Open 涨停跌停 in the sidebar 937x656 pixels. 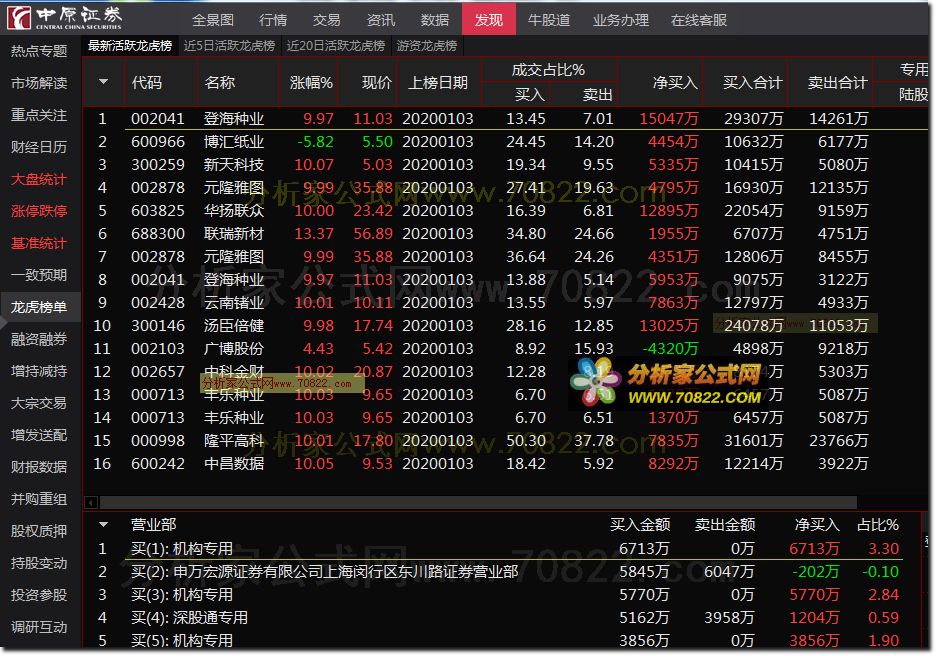39,211
